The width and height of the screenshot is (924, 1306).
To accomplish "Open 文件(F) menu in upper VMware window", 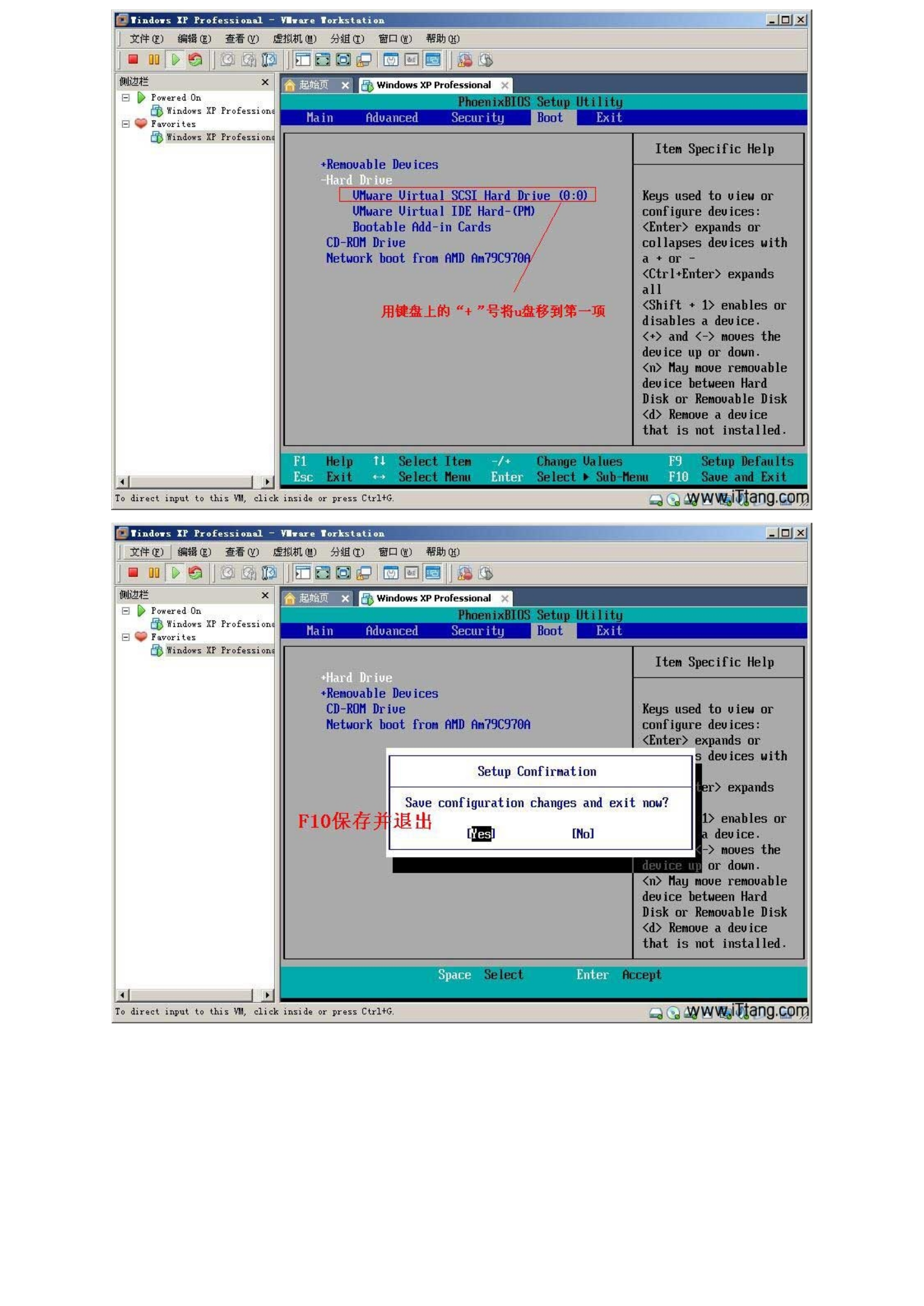I will 146,38.
